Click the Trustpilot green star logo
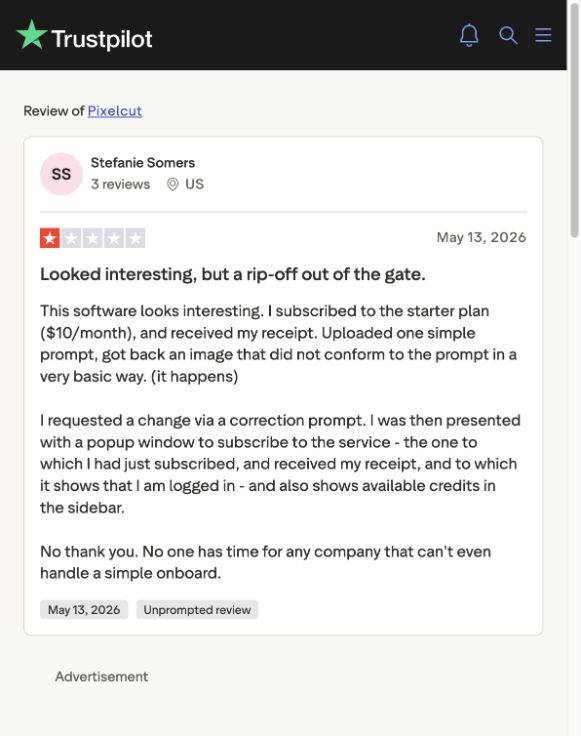The width and height of the screenshot is (581, 736). [x=31, y=35]
